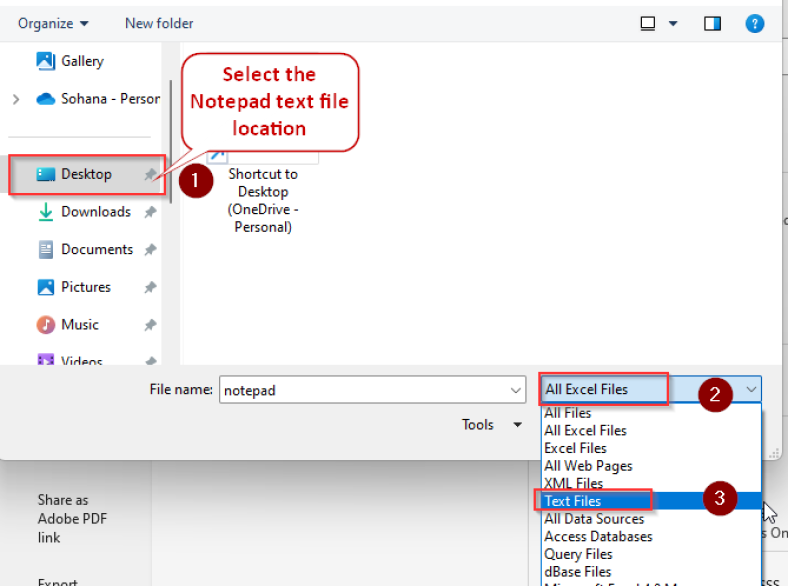Select Desktop in the navigation pane

[x=86, y=174]
